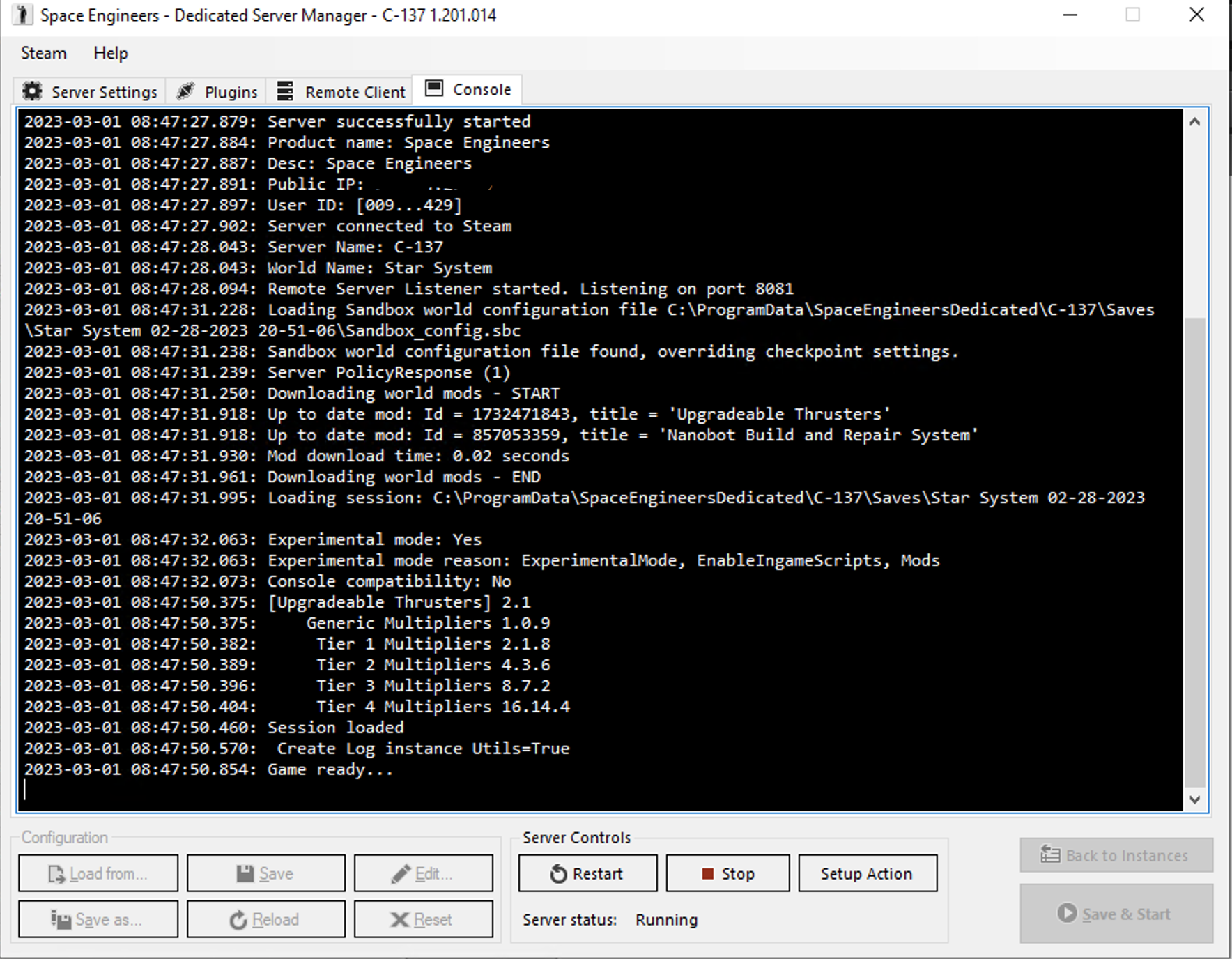Click the Reset configuration button
The image size is (1232, 959).
(x=423, y=919)
